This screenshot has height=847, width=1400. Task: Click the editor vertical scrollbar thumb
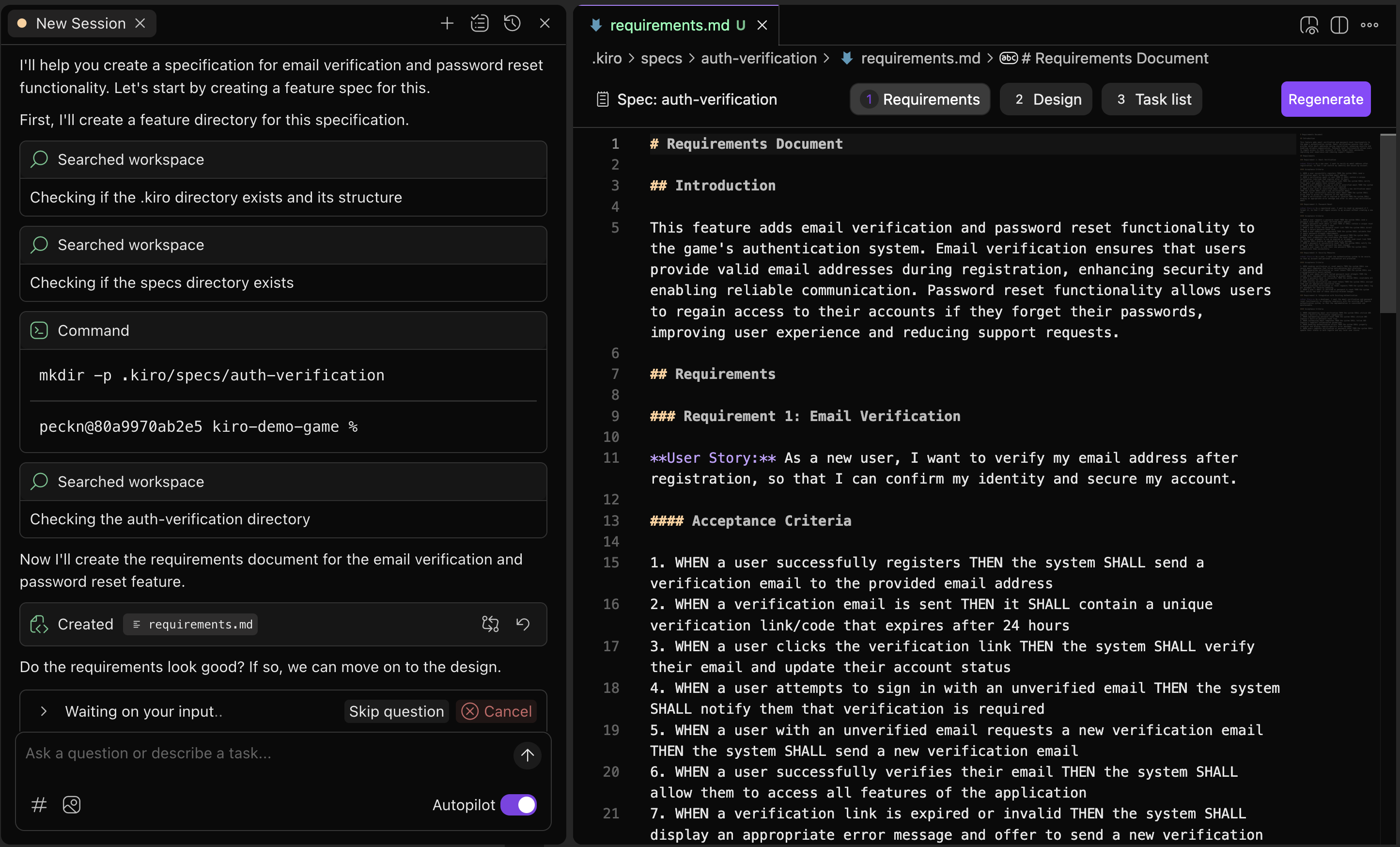click(x=1387, y=223)
